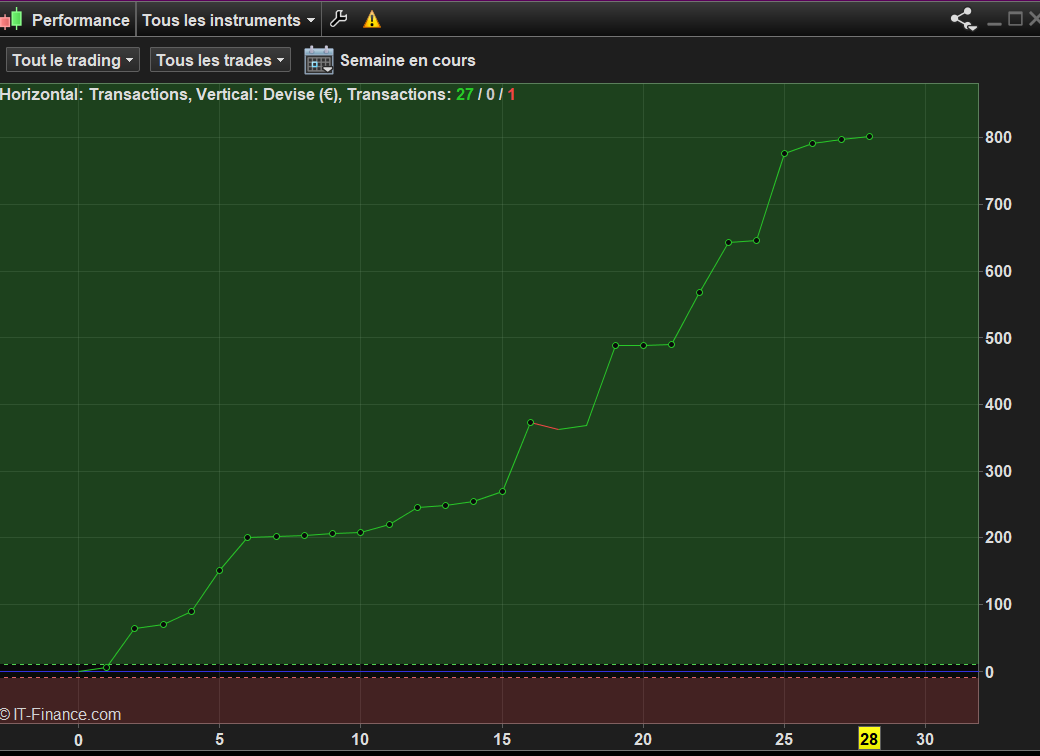This screenshot has height=756, width=1040.
Task: Expand the Tous les trades dropdown
Action: [x=220, y=60]
